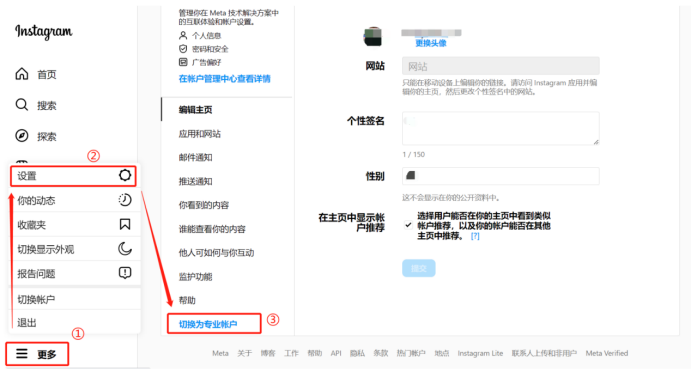Click the API footer link
The image size is (692, 373).
pyautogui.click(x=336, y=353)
